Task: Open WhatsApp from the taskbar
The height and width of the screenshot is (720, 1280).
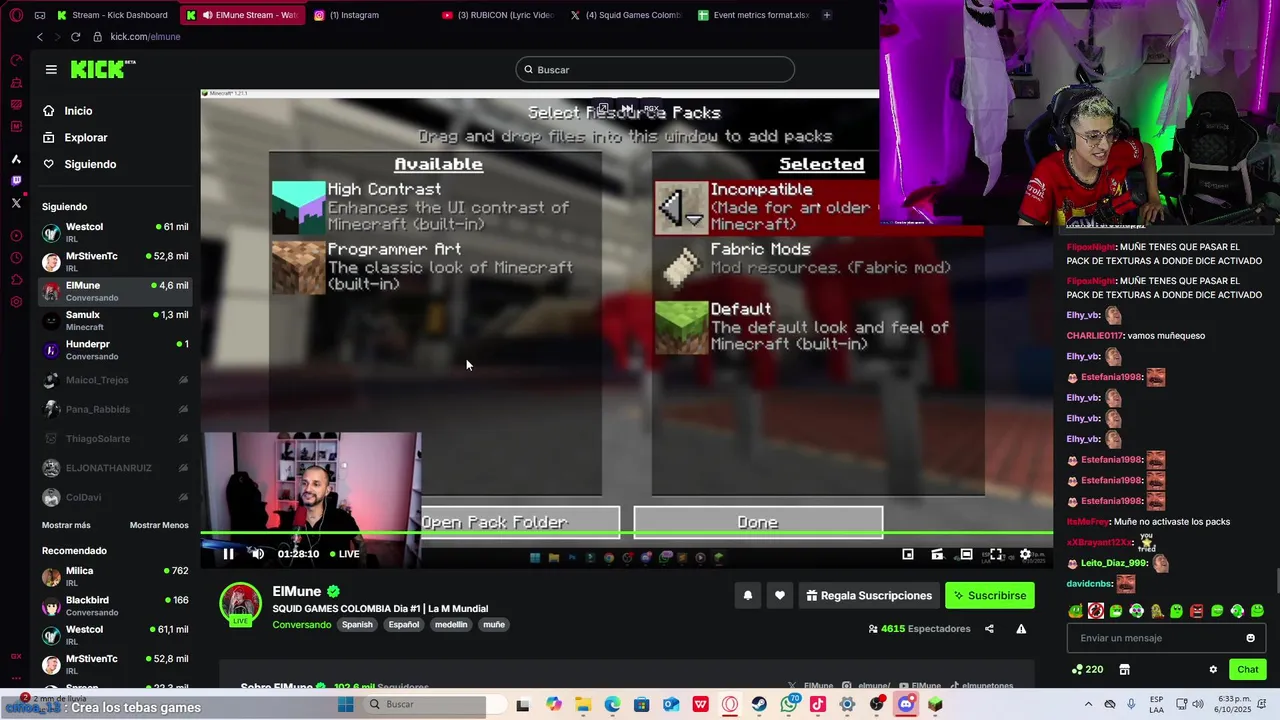Action: click(789, 704)
